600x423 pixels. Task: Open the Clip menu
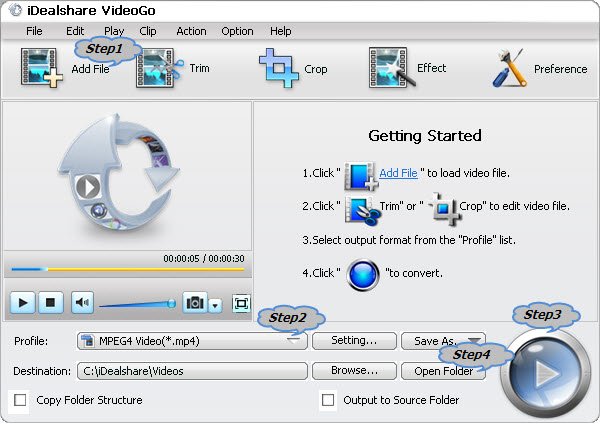148,31
